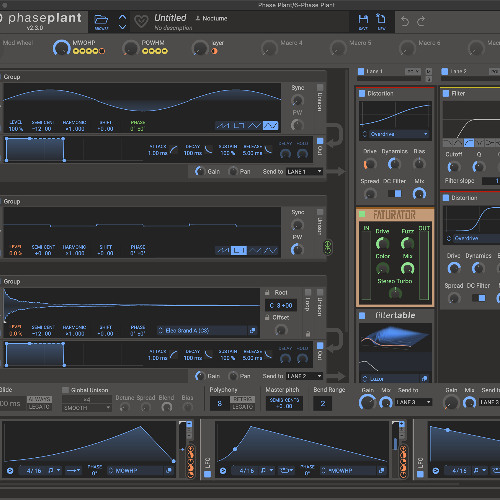Viewport: 500px width, 500px height.
Task: Click the Master pitch semi cents field
Action: click(x=284, y=403)
